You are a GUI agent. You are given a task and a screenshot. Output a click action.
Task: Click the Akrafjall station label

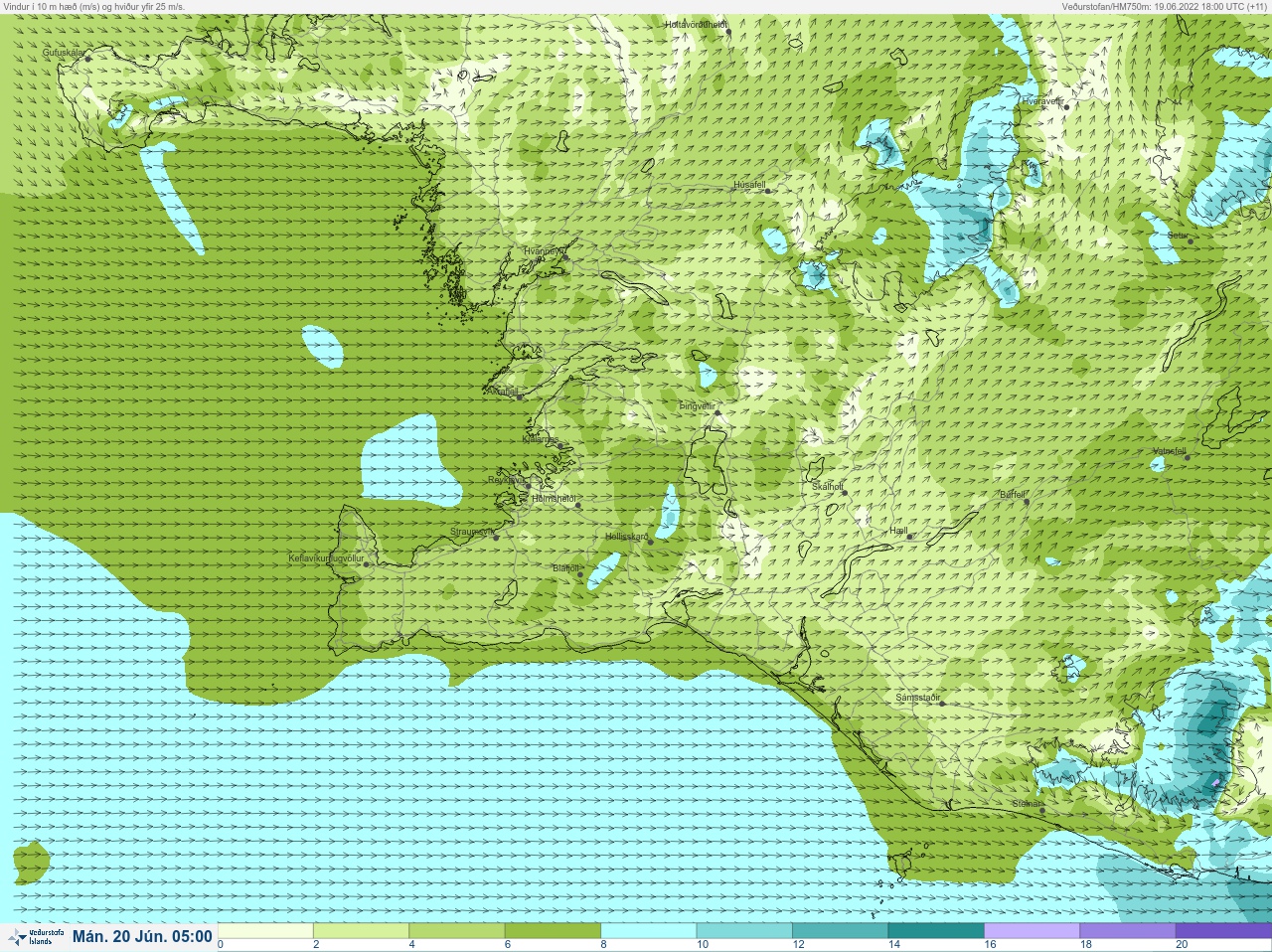504,392
